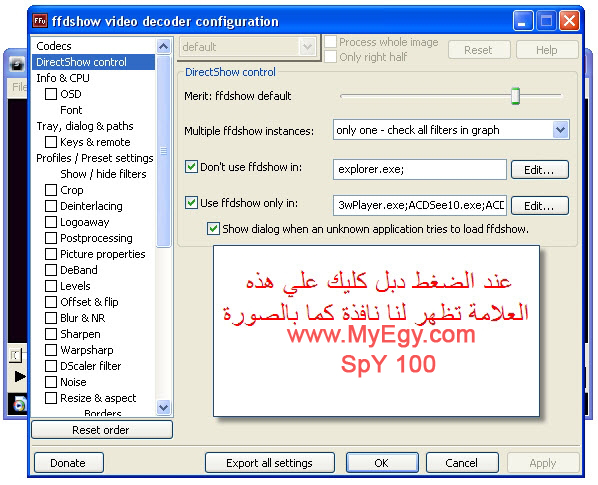
Task: Click the camera icon behind the dialog
Action: [x=17, y=64]
